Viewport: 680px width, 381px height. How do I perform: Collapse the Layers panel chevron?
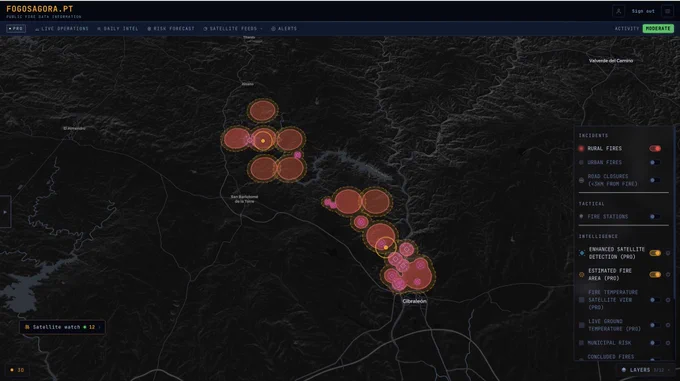click(x=668, y=370)
